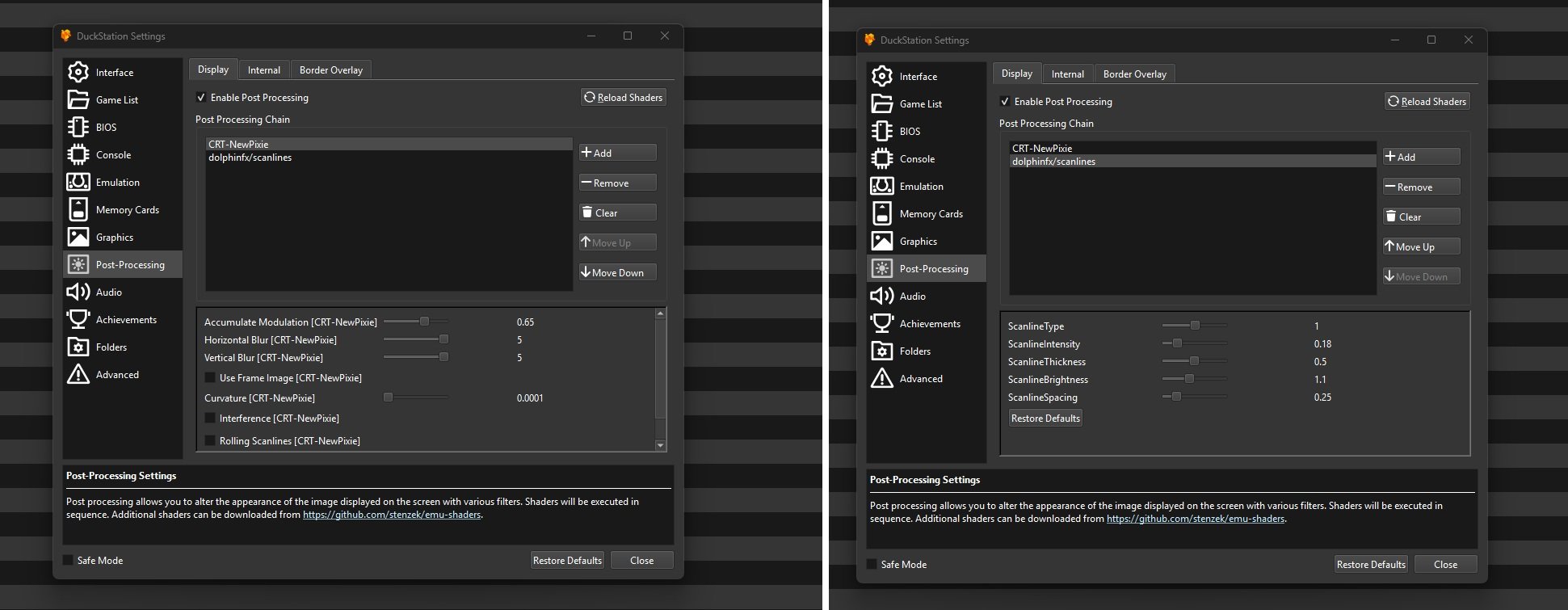Open Graphics icon in left window sidebar
The width and height of the screenshot is (1568, 610).
click(x=78, y=237)
